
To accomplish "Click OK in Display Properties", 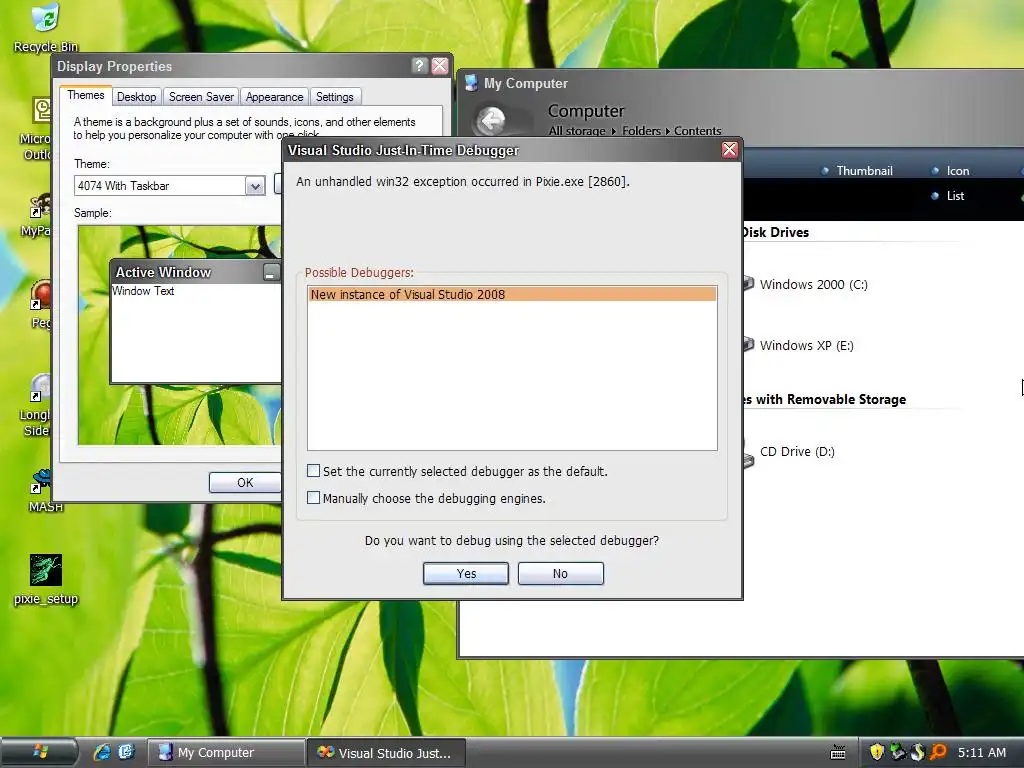I will coord(246,482).
